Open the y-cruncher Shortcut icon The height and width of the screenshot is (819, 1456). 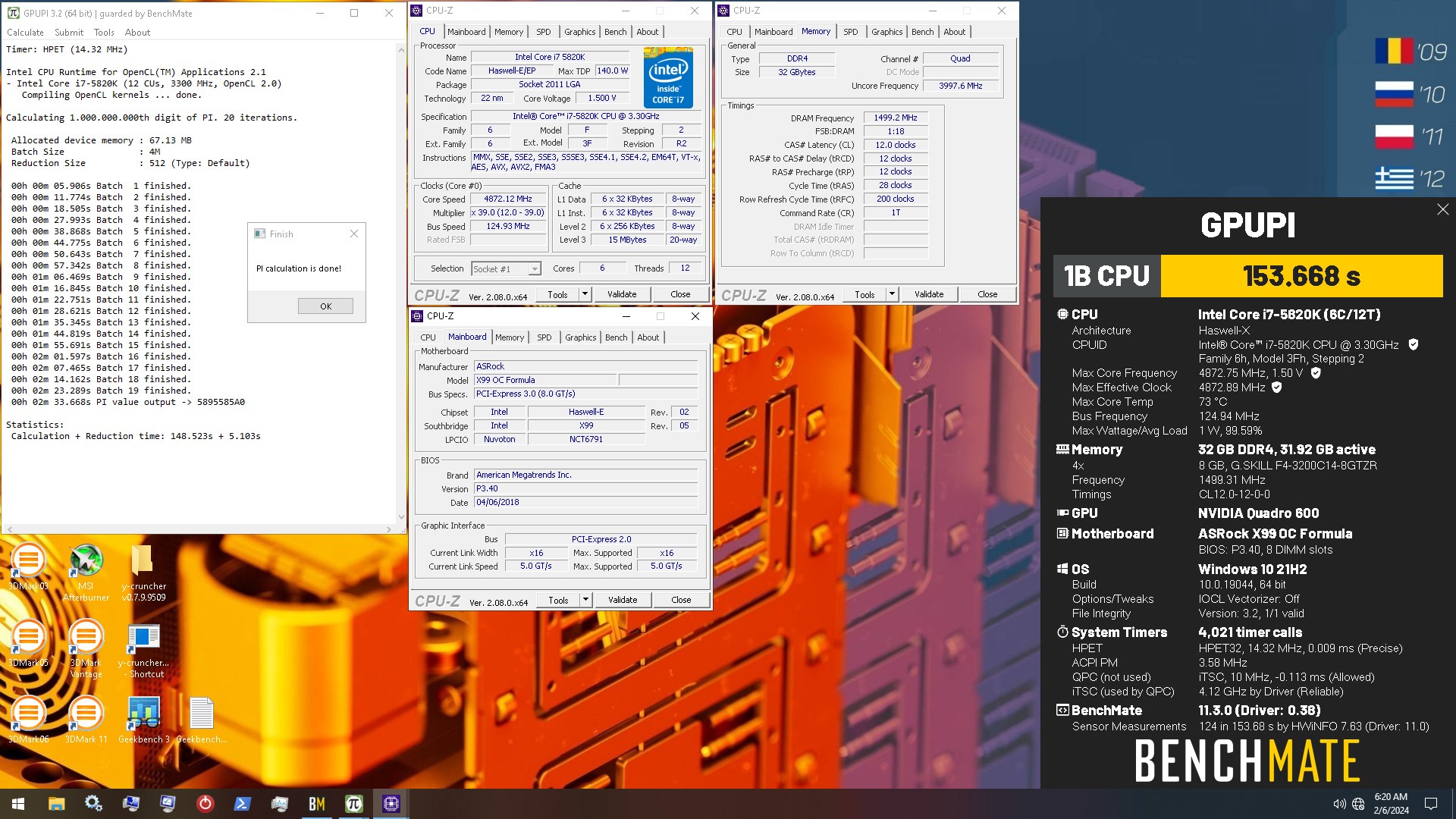click(143, 650)
